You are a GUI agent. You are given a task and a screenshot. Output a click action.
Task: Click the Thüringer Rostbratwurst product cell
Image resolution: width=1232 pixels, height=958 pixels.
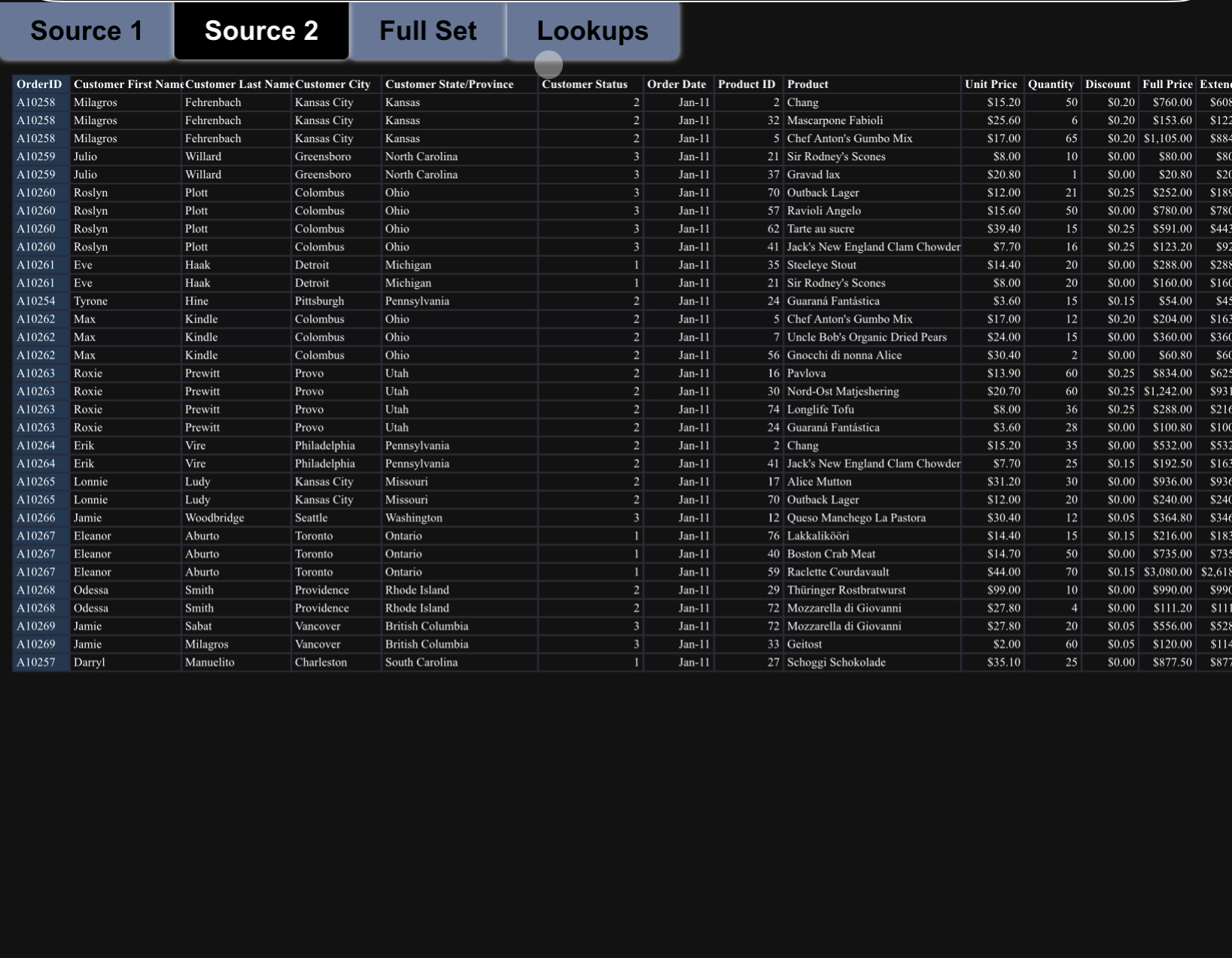(872, 590)
